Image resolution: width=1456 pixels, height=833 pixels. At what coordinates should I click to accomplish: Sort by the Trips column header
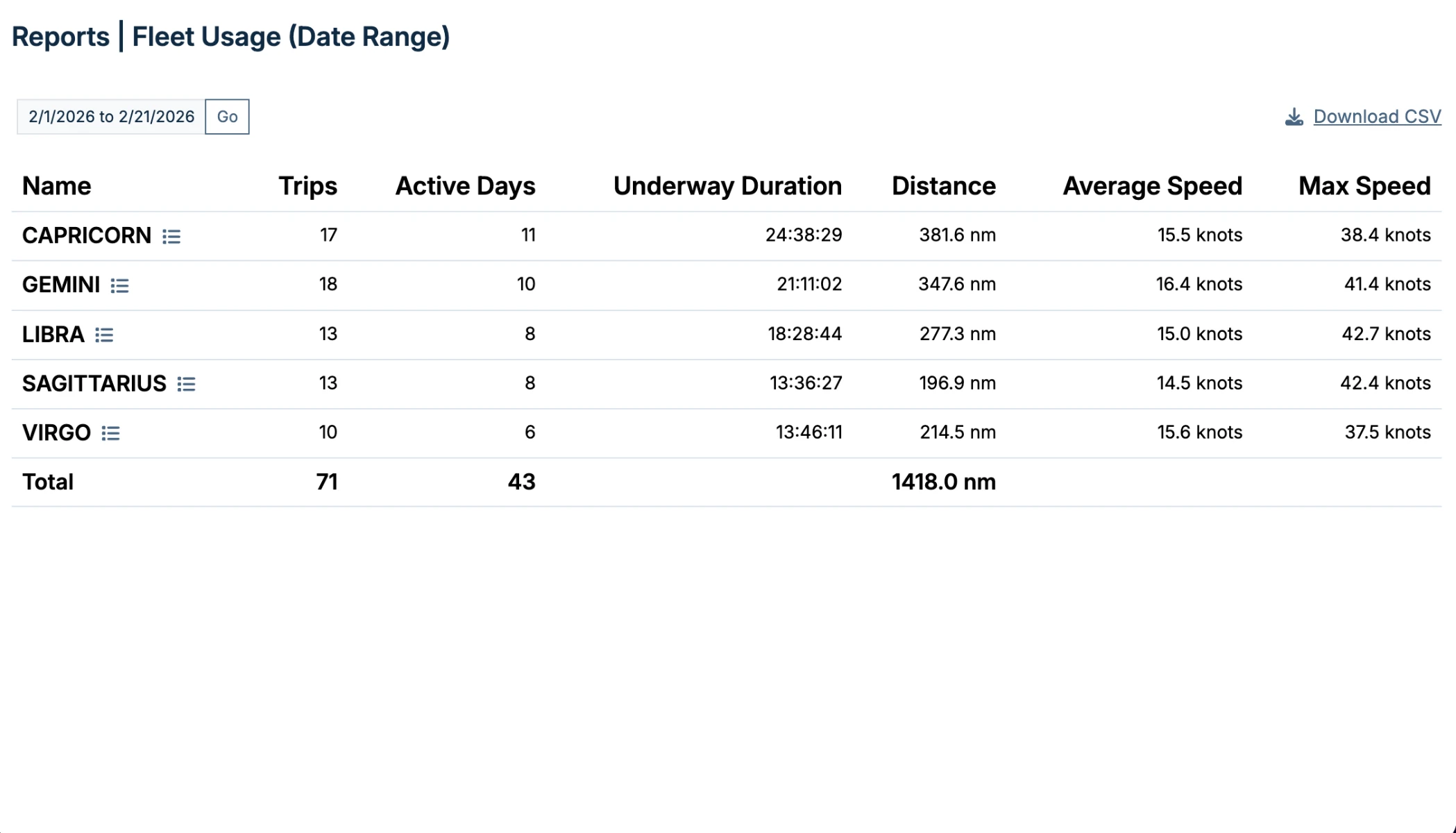coord(307,186)
